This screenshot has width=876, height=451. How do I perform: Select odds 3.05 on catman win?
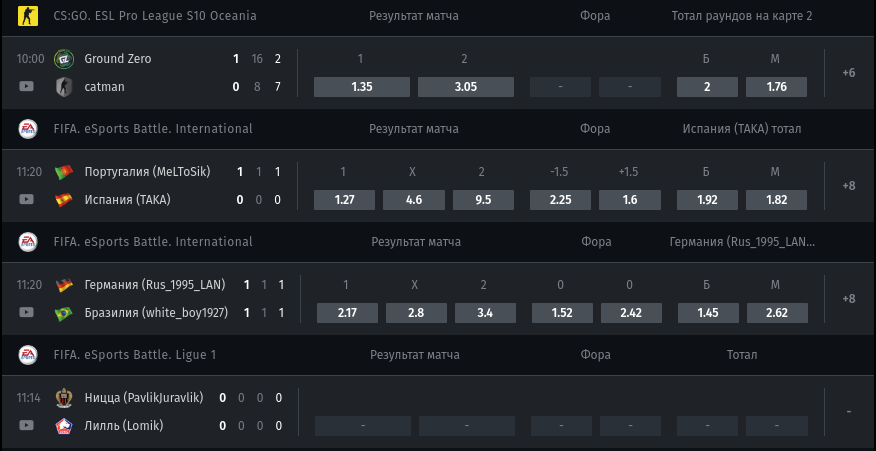point(466,87)
